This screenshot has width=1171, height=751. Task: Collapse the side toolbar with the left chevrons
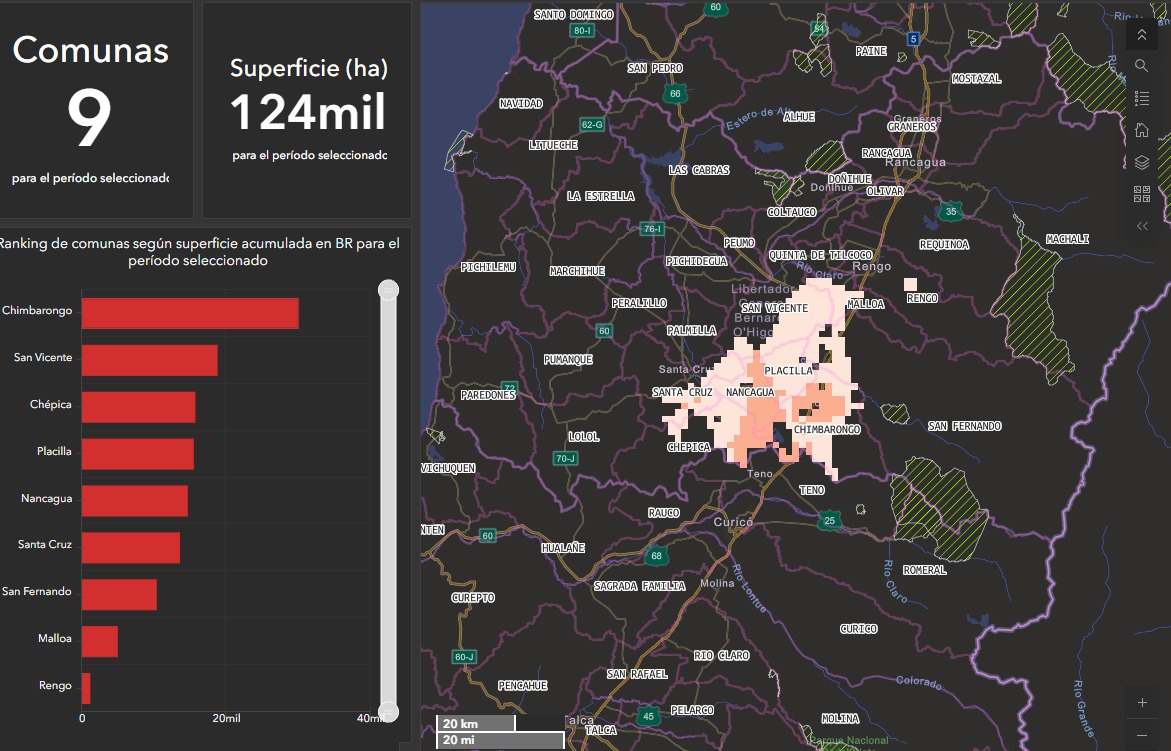click(1142, 226)
